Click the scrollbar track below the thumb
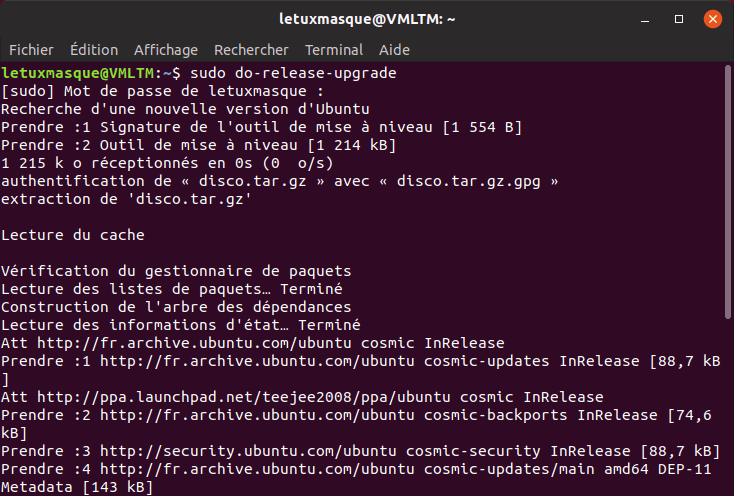 [x=728, y=407]
